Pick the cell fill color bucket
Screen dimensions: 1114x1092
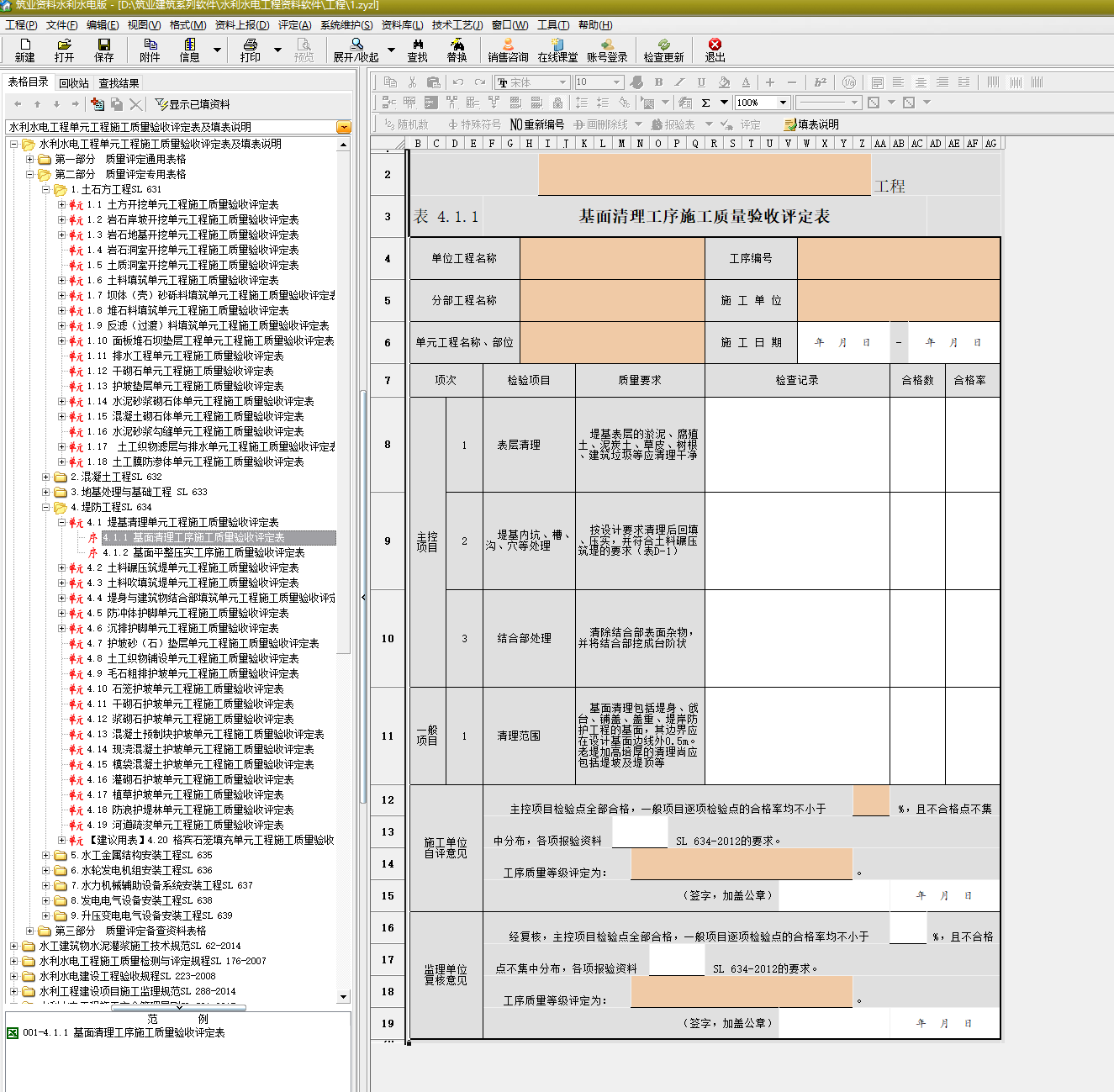pyautogui.click(x=724, y=82)
